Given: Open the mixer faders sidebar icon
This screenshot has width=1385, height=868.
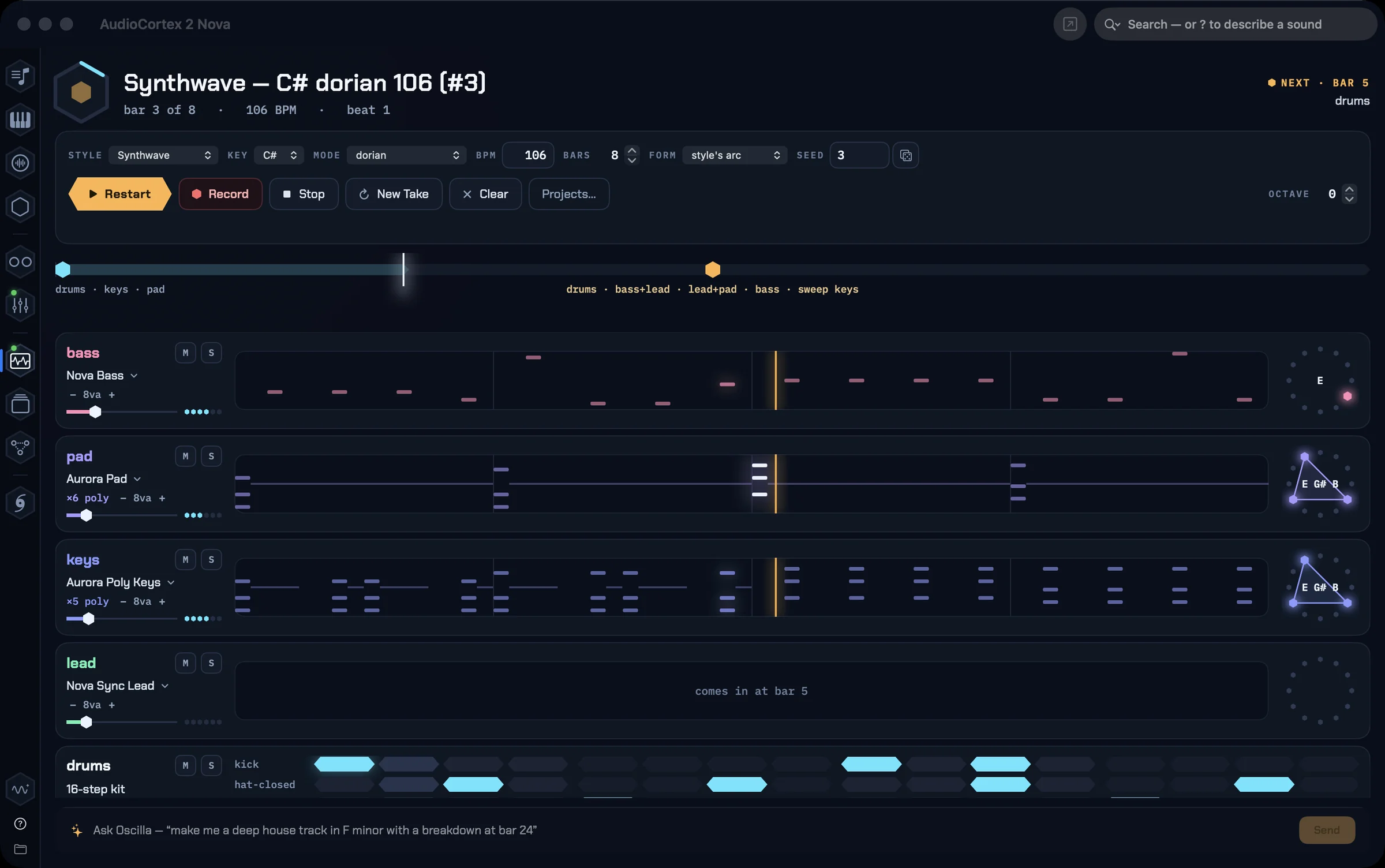Looking at the screenshot, I should click(20, 305).
